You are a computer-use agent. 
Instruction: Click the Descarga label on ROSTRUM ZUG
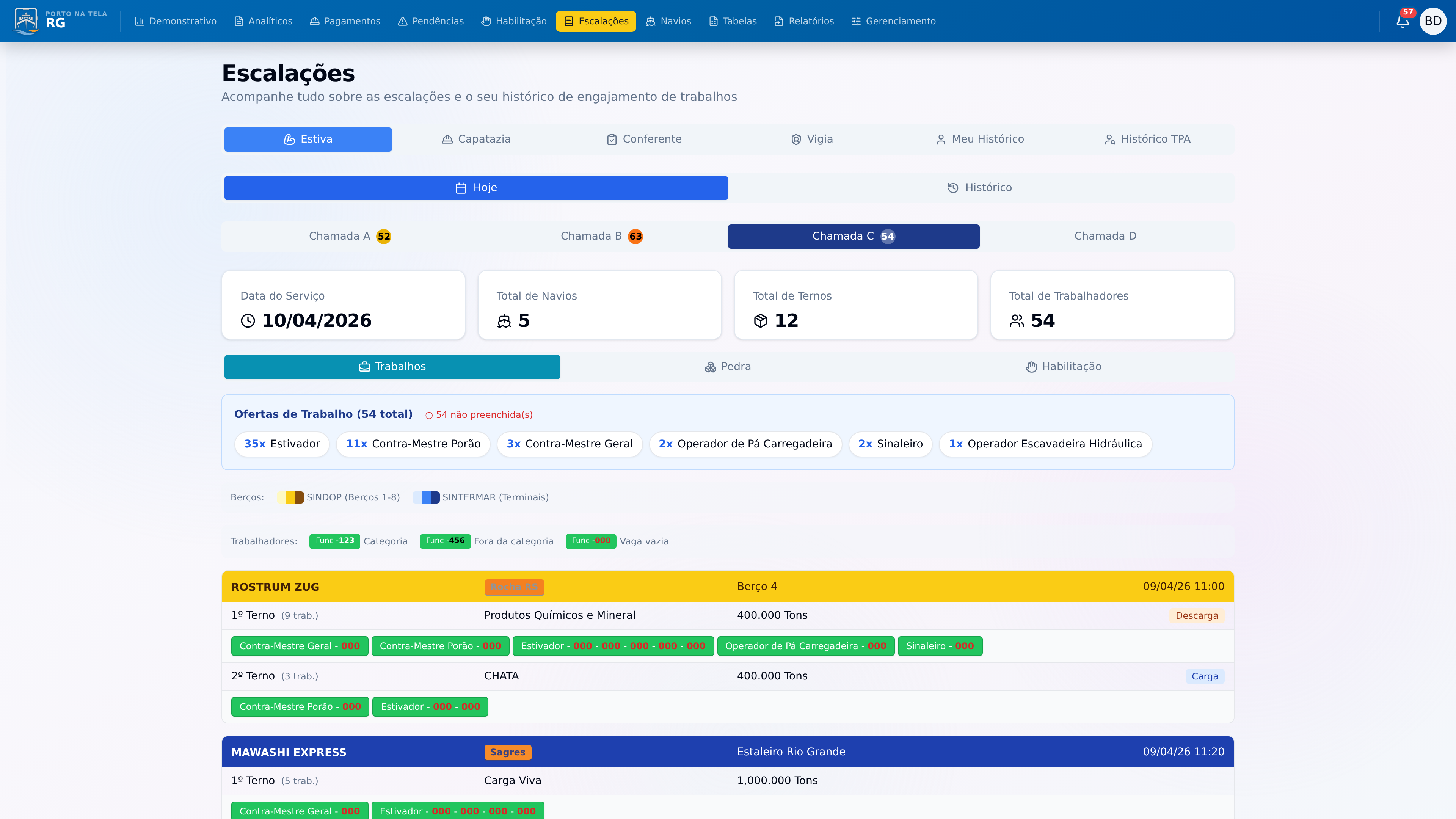pyautogui.click(x=1197, y=615)
